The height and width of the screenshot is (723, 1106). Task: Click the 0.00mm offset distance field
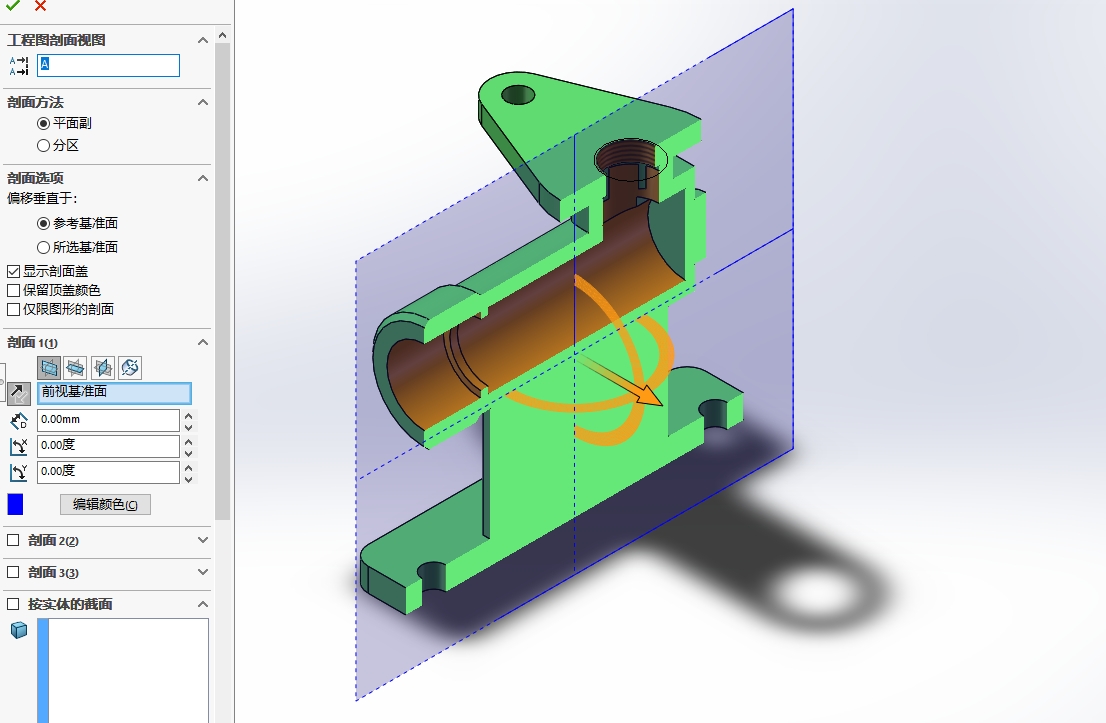pos(108,420)
